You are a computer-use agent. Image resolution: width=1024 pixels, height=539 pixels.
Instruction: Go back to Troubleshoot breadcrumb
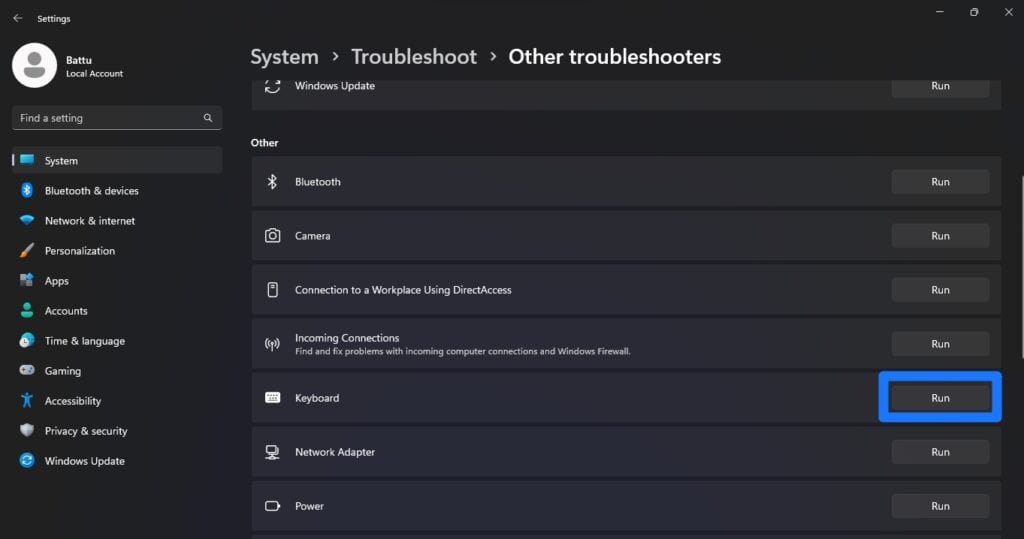click(413, 57)
